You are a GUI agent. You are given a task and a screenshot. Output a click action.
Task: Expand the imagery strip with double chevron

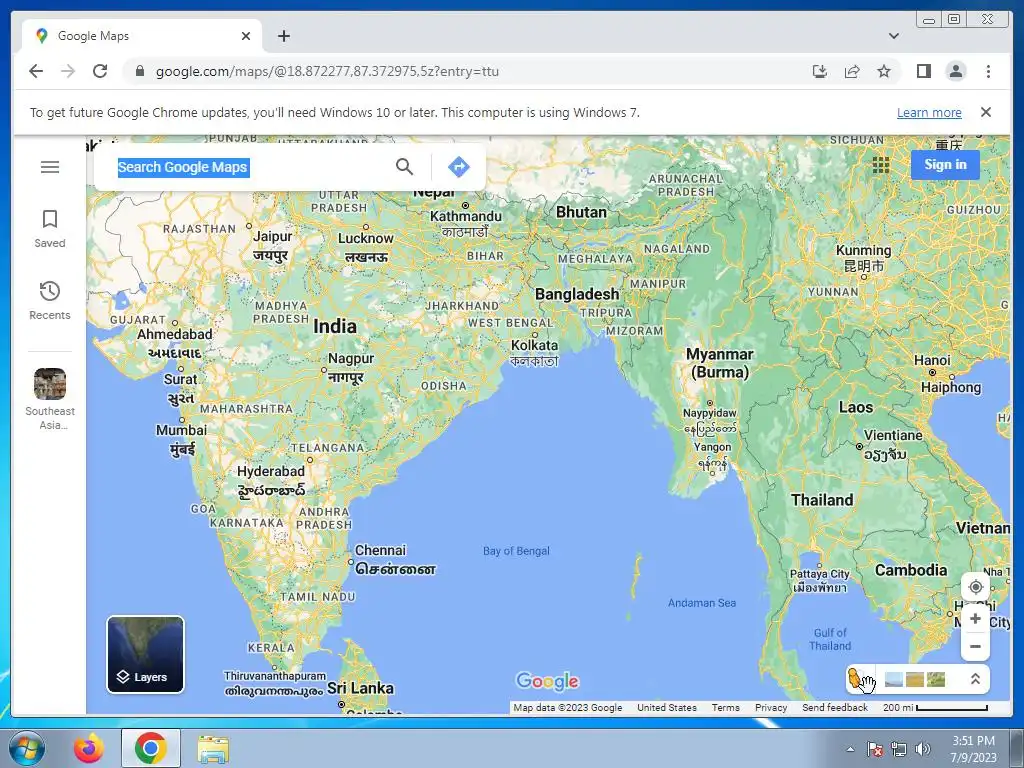point(975,679)
